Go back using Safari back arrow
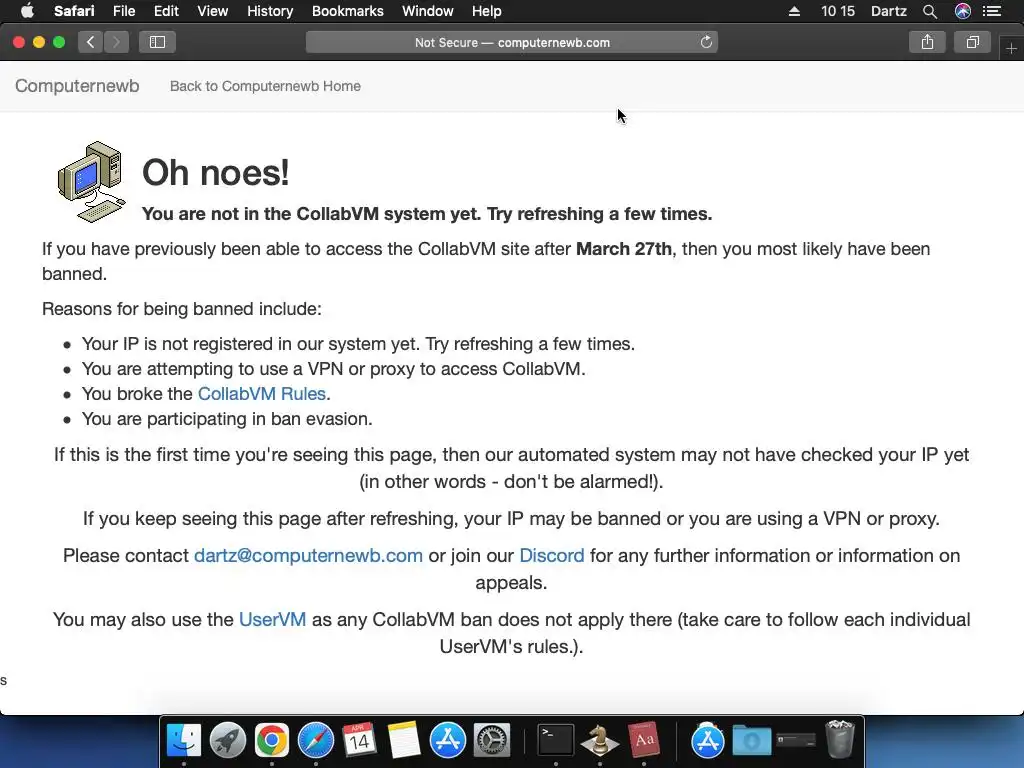This screenshot has height=768, width=1024. [x=91, y=42]
